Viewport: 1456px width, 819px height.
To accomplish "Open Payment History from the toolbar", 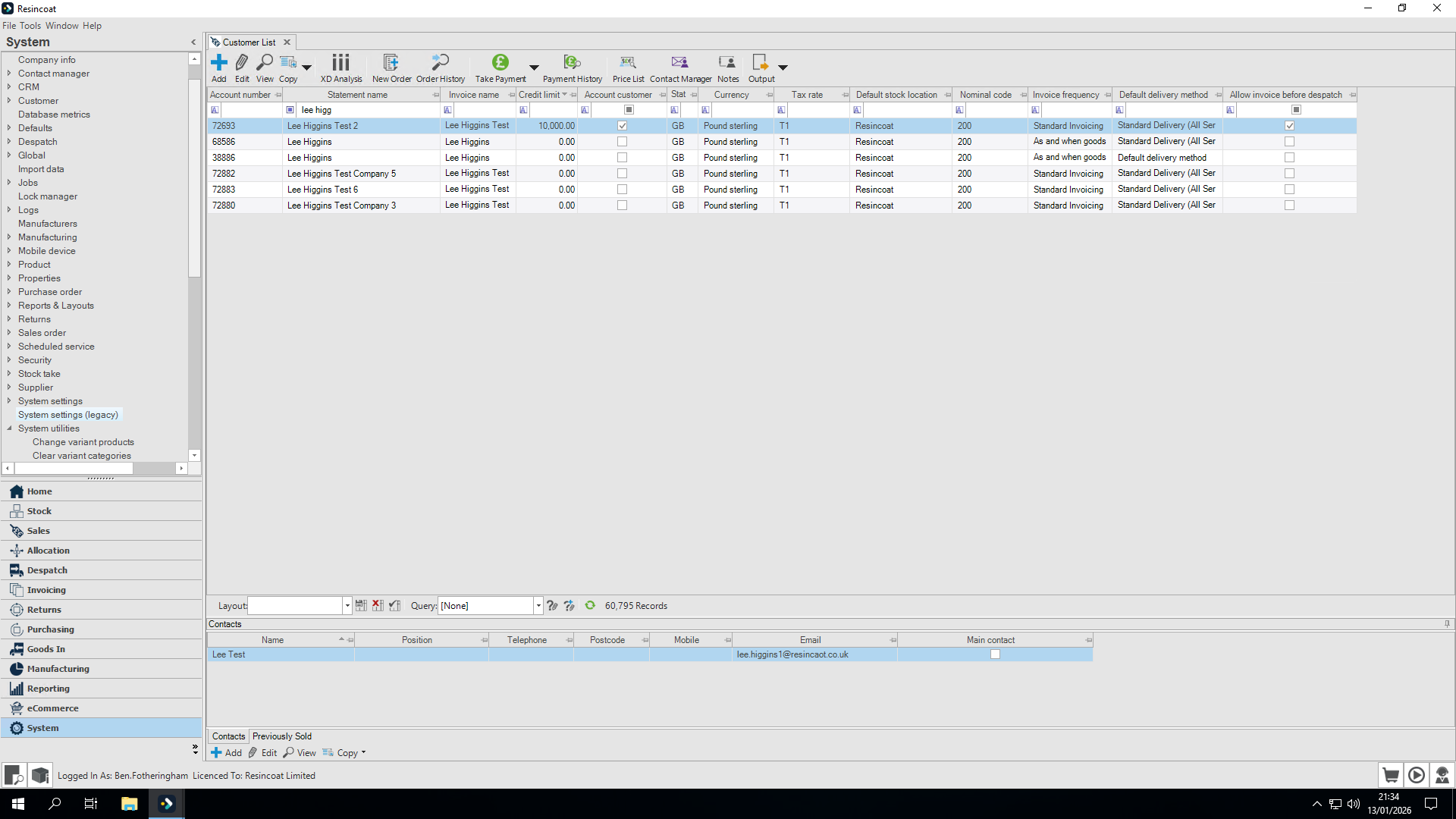I will pos(572,67).
